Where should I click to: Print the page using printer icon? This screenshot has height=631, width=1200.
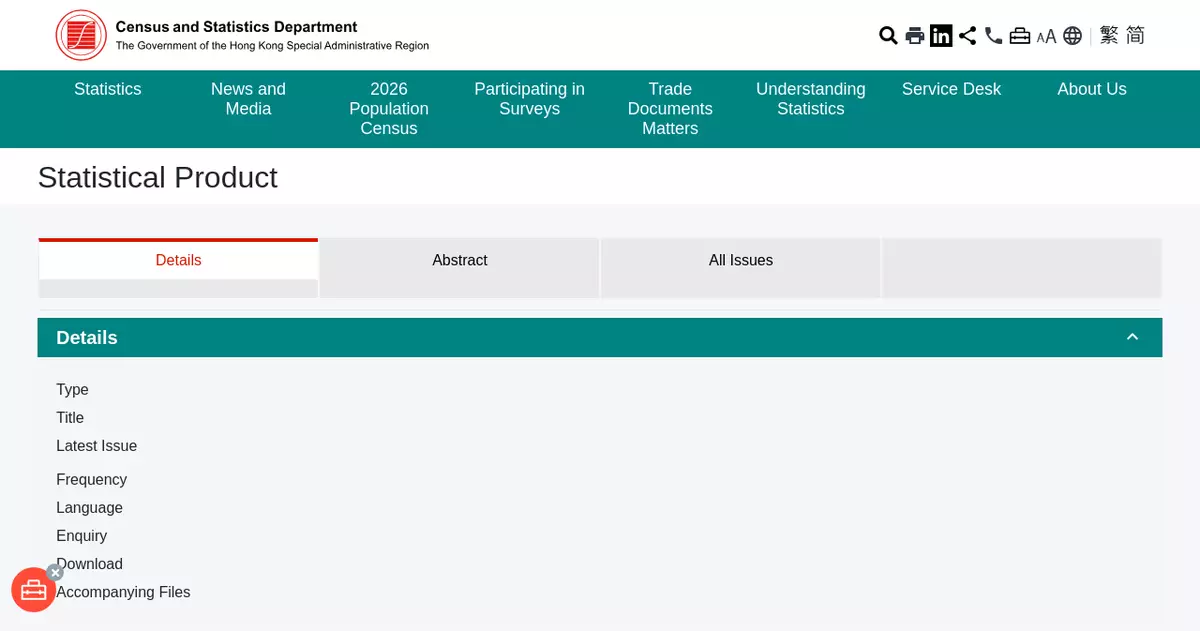(x=915, y=36)
